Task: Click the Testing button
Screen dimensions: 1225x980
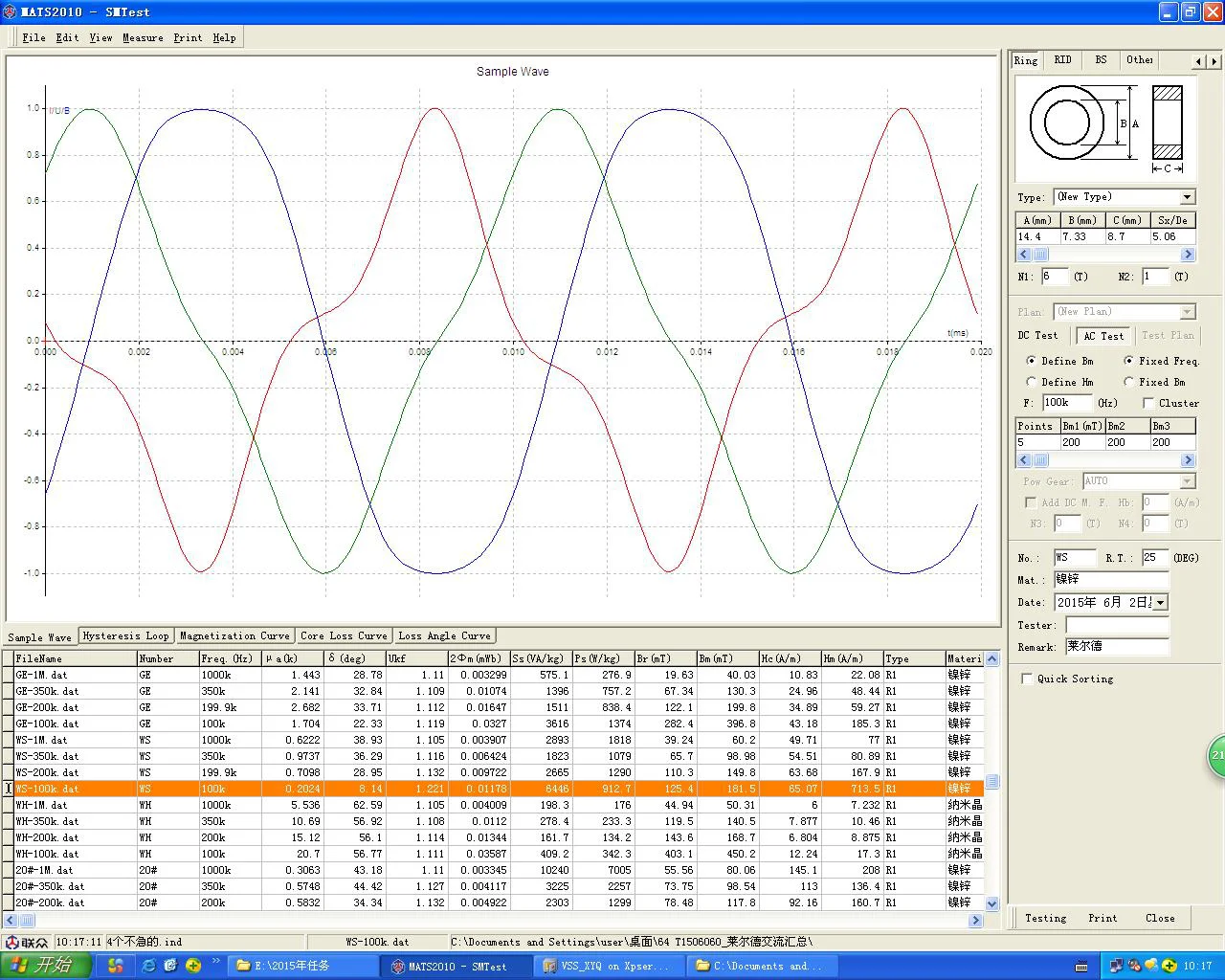Action: coord(1045,918)
